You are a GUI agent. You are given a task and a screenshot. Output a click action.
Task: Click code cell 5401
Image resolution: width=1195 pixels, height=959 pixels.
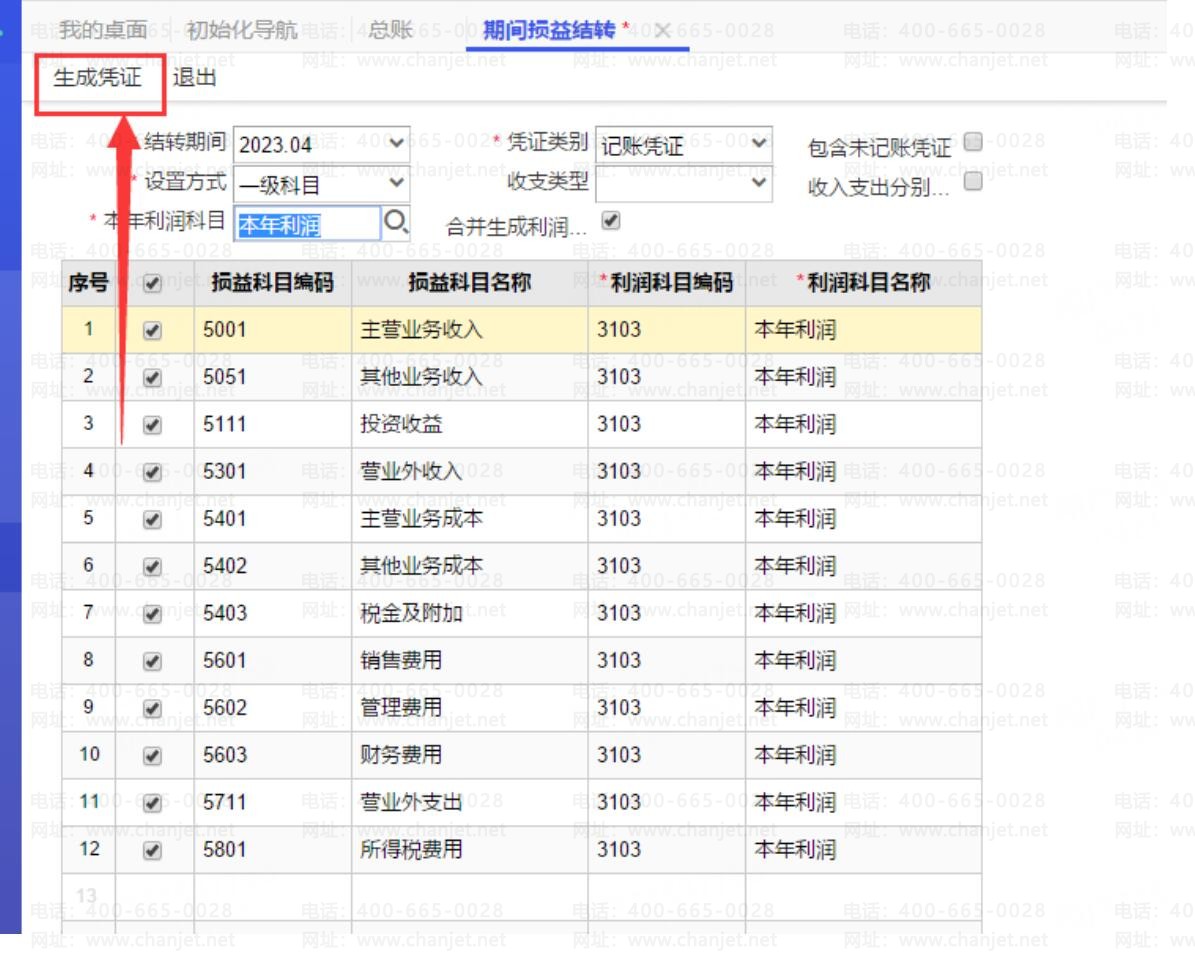(x=273, y=519)
